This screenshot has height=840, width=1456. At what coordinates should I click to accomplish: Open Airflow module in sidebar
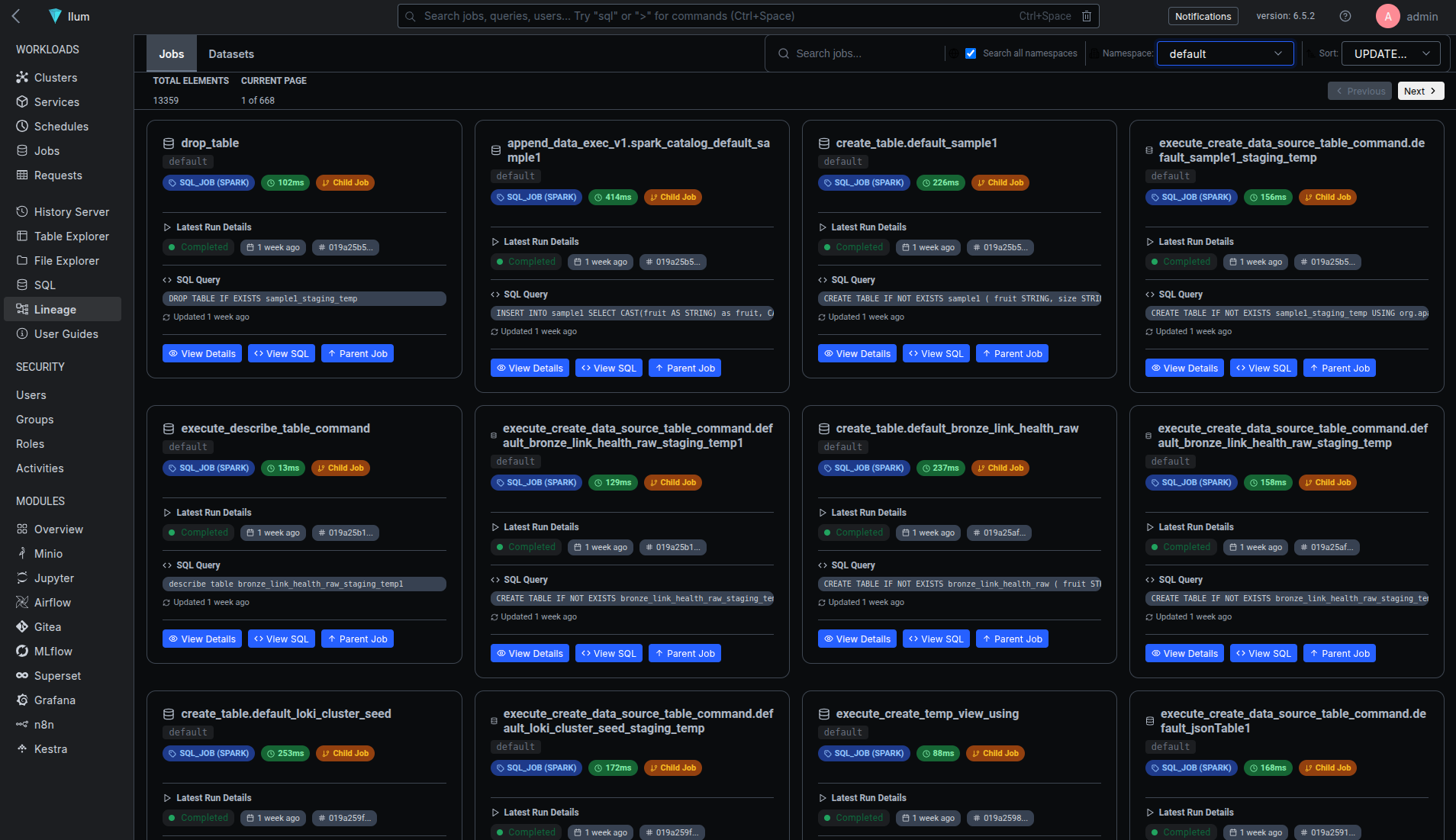(52, 603)
